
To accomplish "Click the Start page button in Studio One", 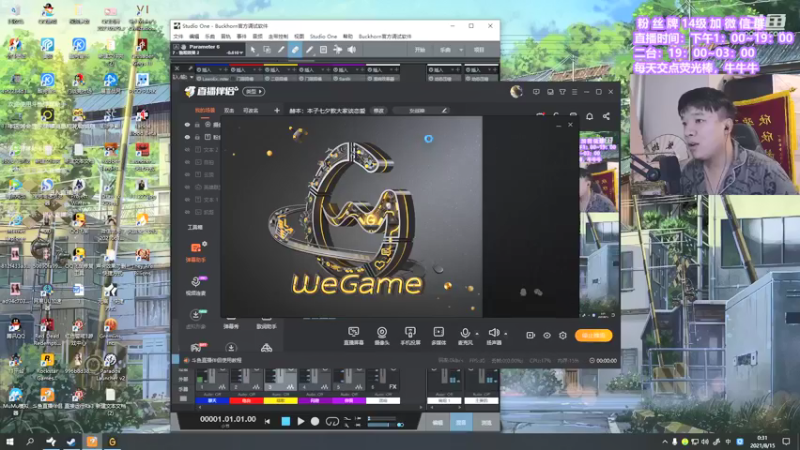I will click(x=419, y=50).
